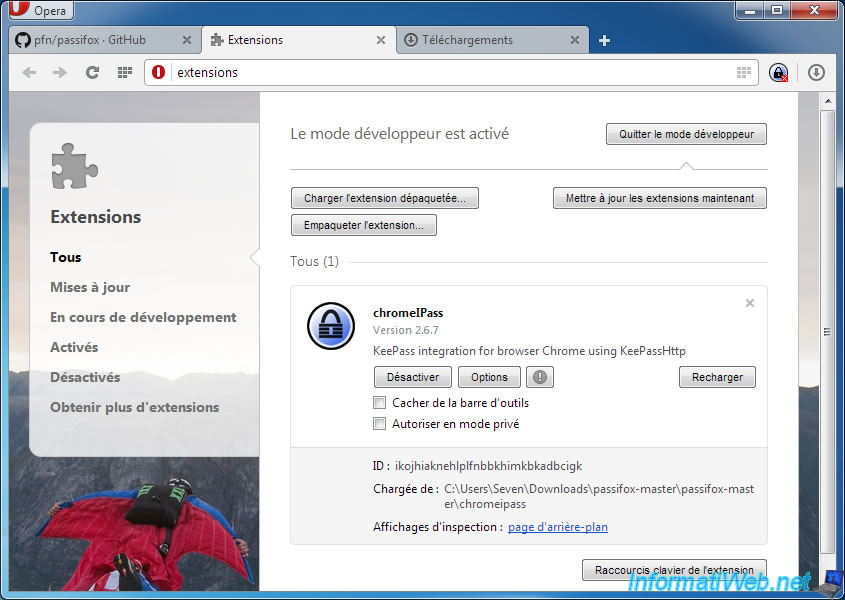This screenshot has height=600, width=845.
Task: Click 'Recharger' to reload chromeIPass
Action: pyautogui.click(x=717, y=377)
